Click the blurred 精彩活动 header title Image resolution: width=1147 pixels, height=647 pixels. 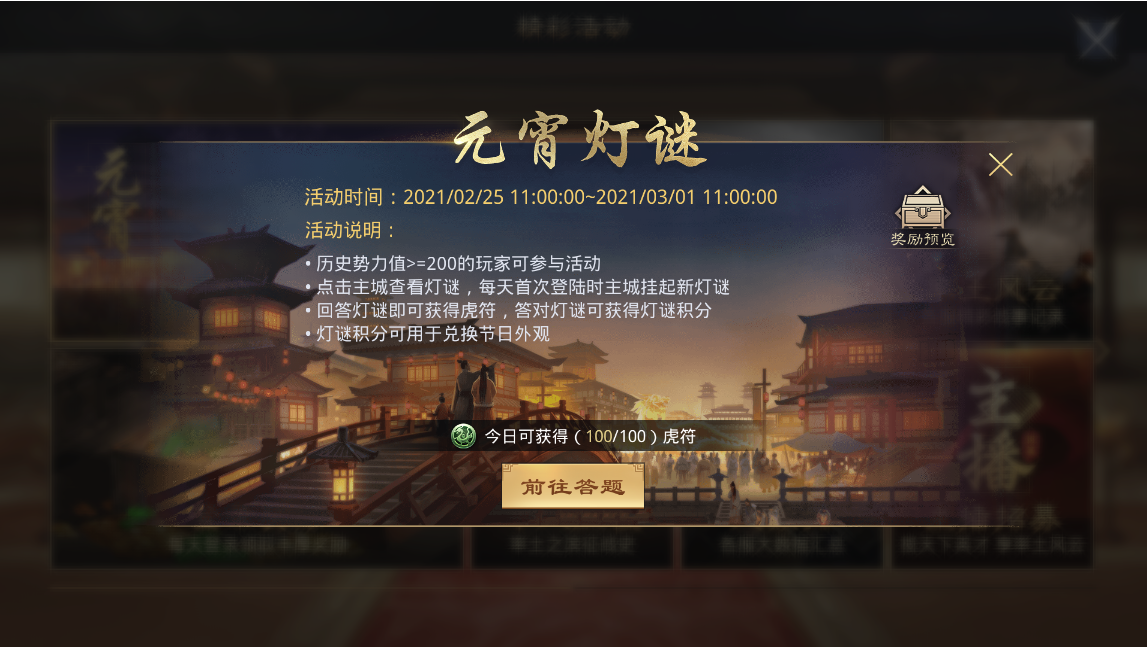tap(574, 27)
